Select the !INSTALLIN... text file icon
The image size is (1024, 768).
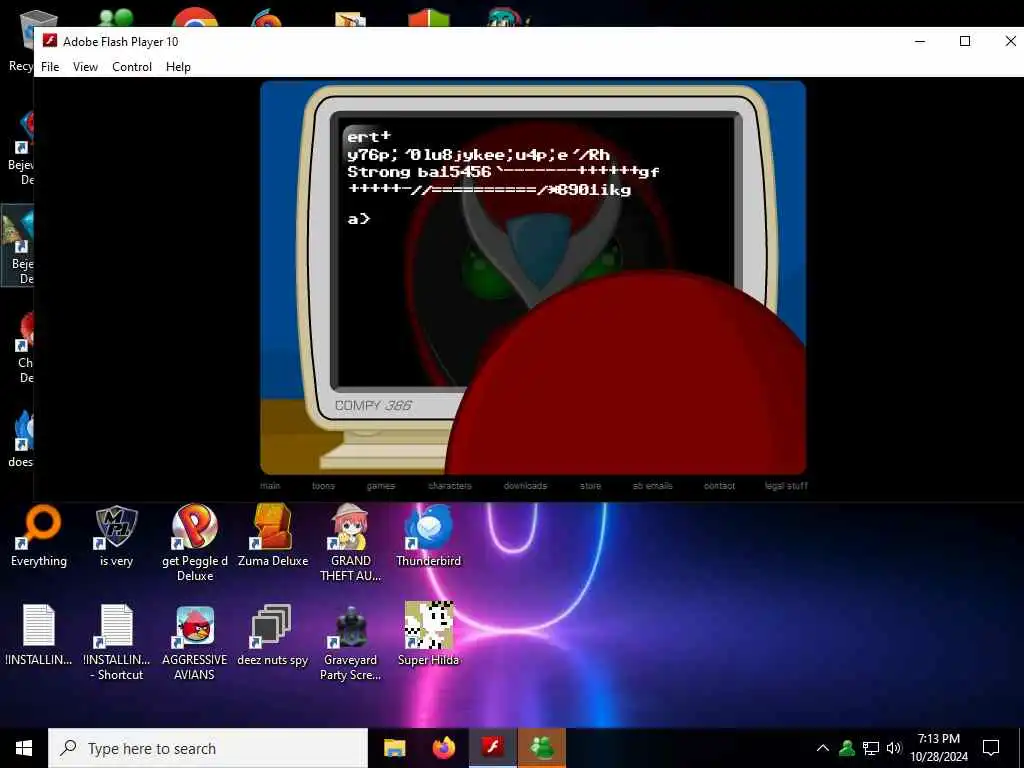coord(39,635)
